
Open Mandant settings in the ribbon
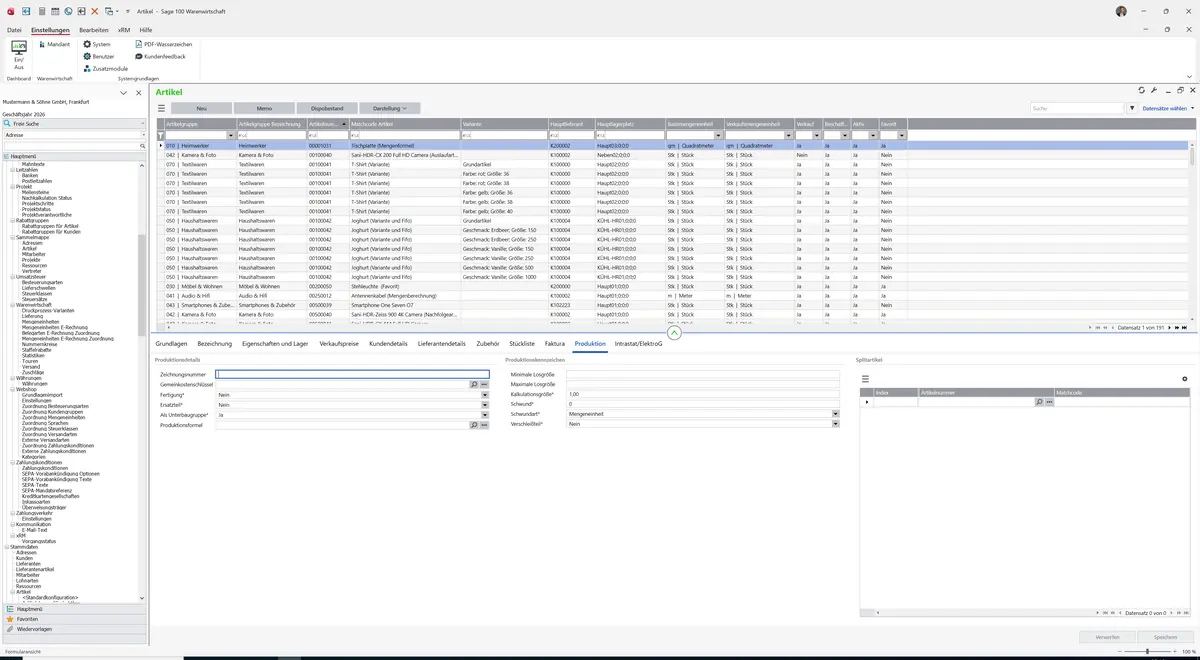coord(53,44)
